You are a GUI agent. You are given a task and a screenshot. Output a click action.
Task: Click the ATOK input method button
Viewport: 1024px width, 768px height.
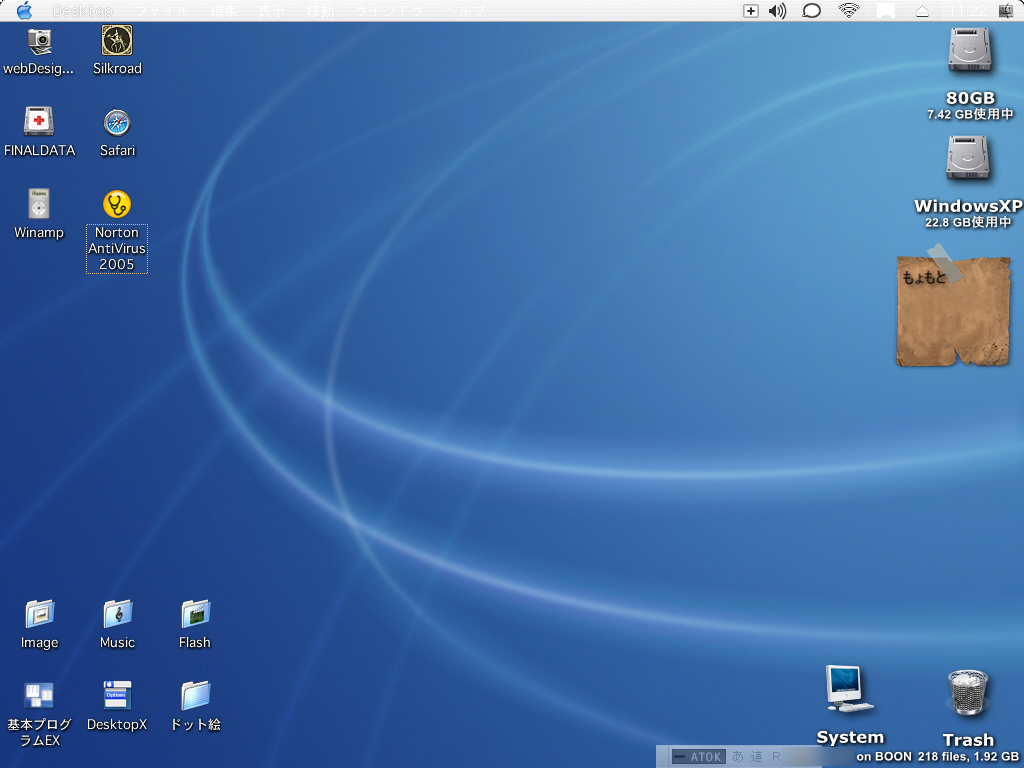click(x=699, y=756)
